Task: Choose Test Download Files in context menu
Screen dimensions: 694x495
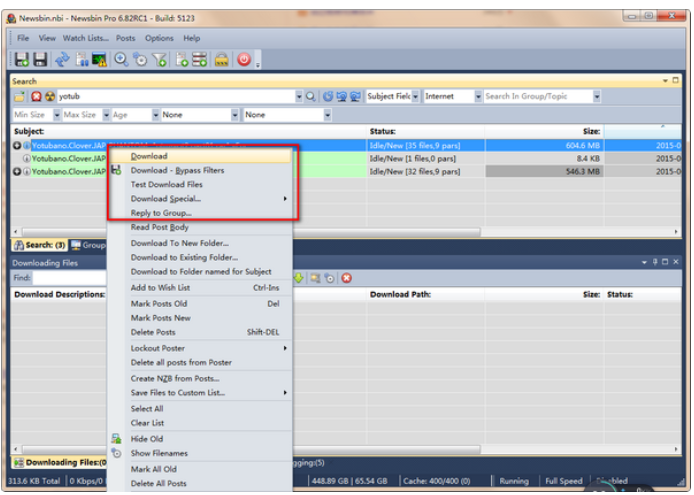Action: point(200,185)
